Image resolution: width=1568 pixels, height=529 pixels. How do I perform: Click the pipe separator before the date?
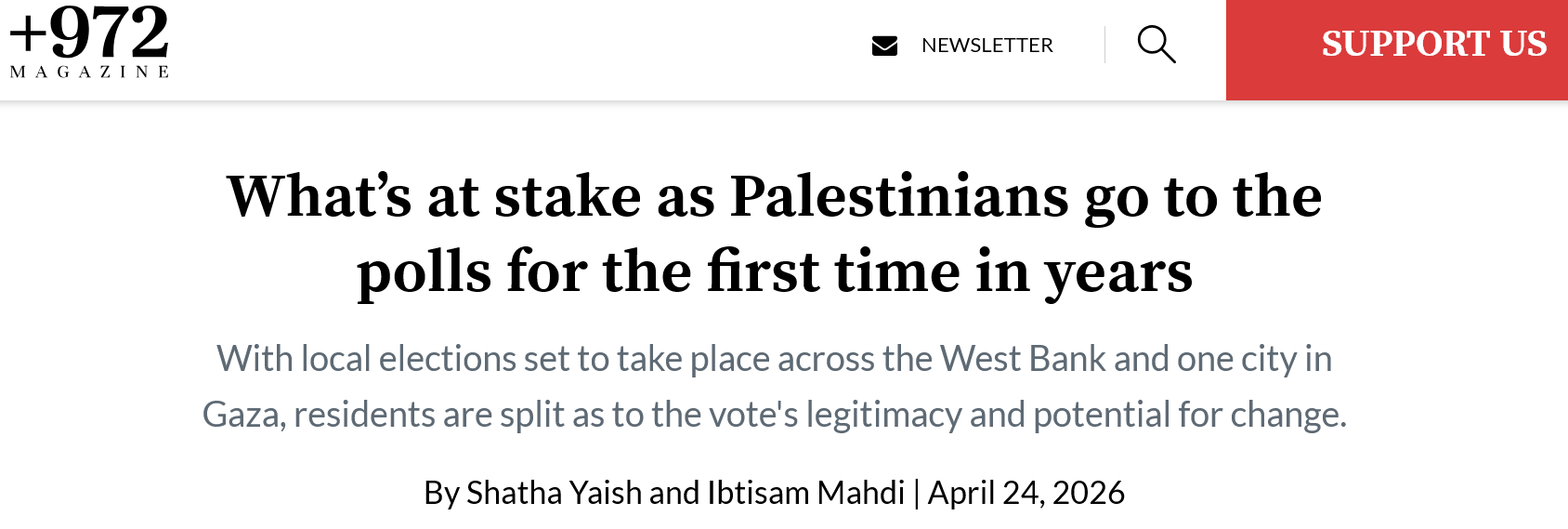pyautogui.click(x=916, y=493)
